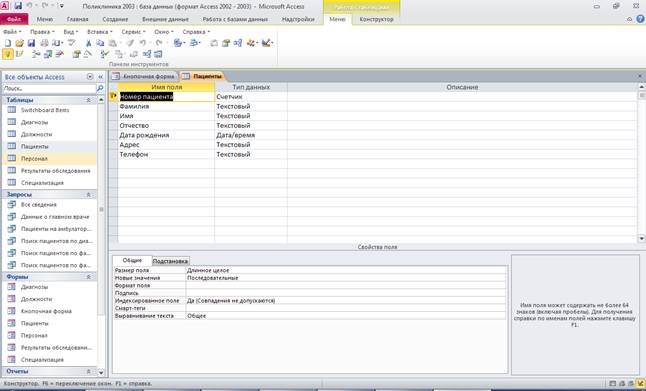Screen dimensions: 646x391
Task: Close the Пациенты document tab with X
Action: coord(640,76)
